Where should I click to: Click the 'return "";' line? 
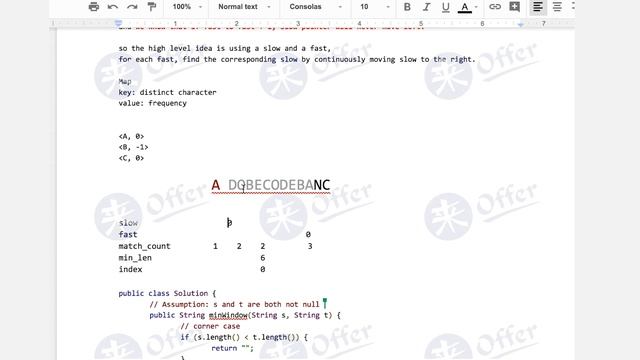tap(232, 349)
